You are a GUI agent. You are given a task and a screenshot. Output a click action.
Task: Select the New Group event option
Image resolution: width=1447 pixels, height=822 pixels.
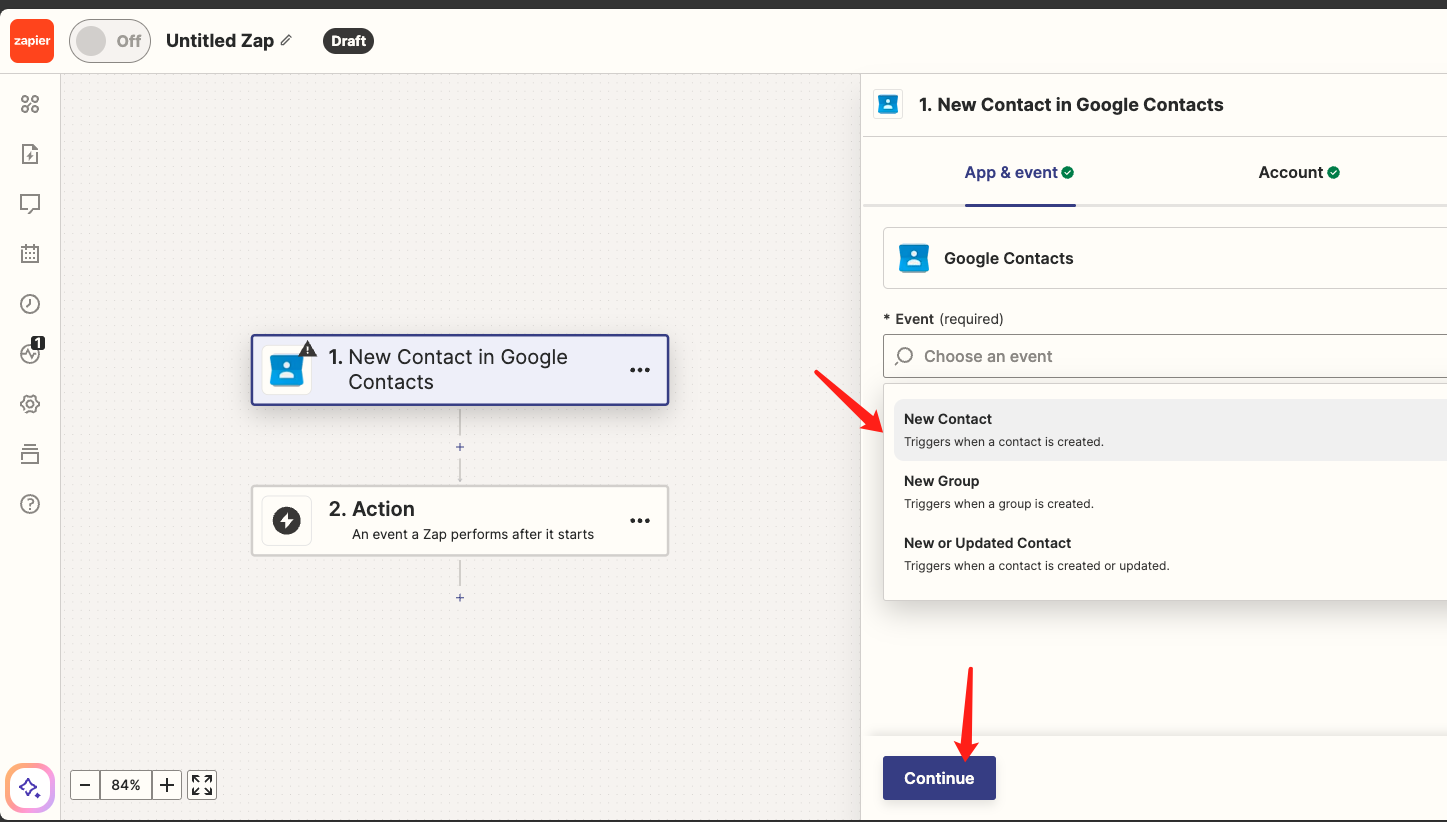pyautogui.click(x=1170, y=492)
